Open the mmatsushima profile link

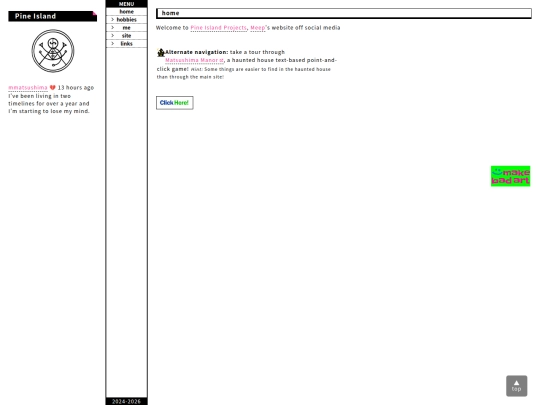(x=28, y=87)
